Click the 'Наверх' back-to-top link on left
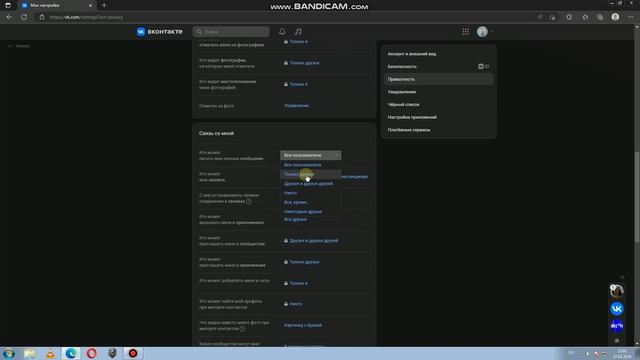The height and width of the screenshot is (360, 640). (x=19, y=46)
